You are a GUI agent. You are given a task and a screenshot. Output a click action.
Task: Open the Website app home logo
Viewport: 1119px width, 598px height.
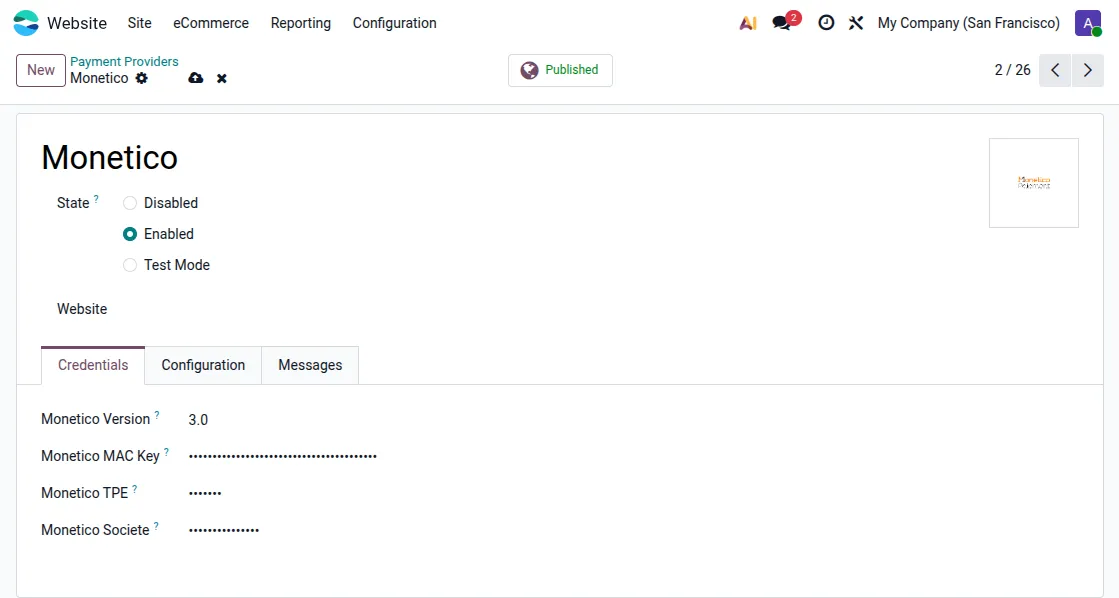coord(26,23)
